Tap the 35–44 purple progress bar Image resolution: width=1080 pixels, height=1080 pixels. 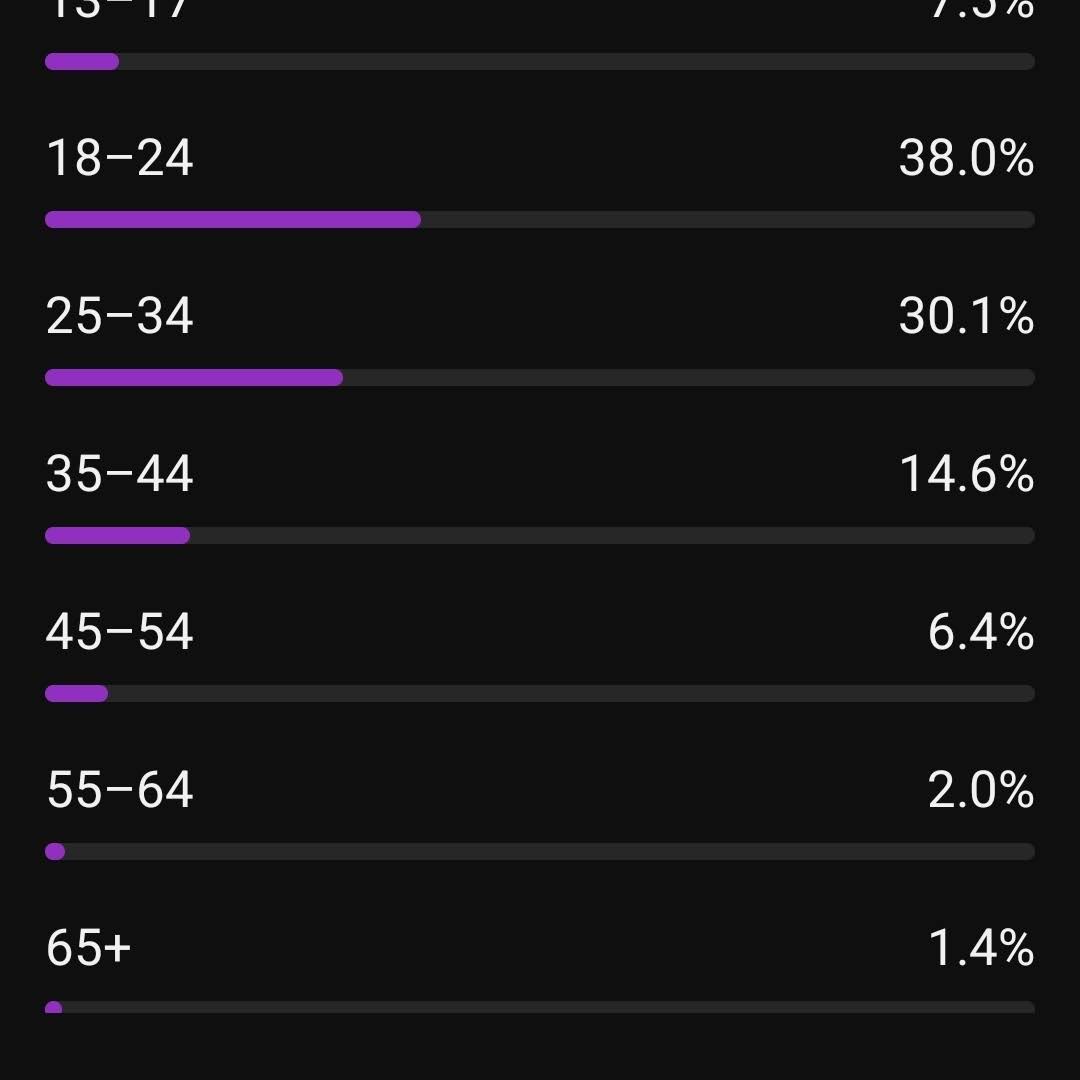118,536
